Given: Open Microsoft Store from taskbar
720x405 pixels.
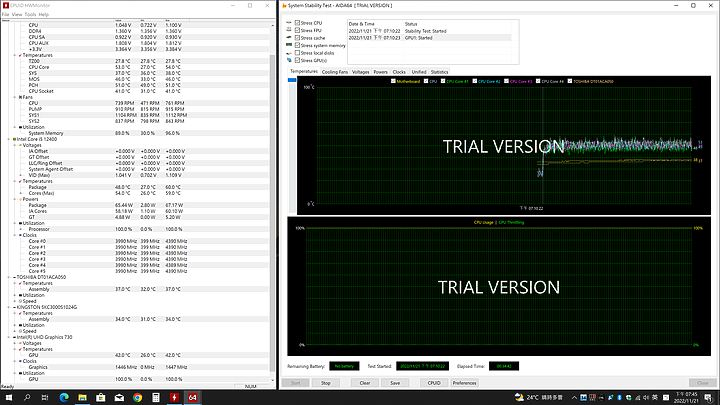Looking at the screenshot, I should 101,397.
